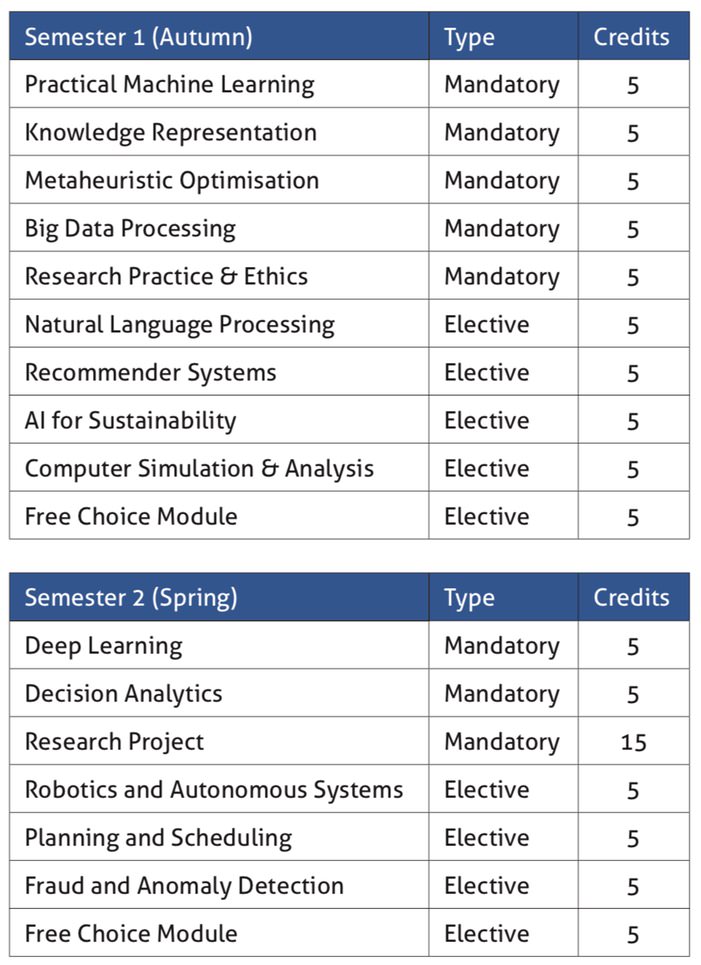Click the Semester 2 Free Choice Module
The height and width of the screenshot is (965, 701).
coord(131,934)
